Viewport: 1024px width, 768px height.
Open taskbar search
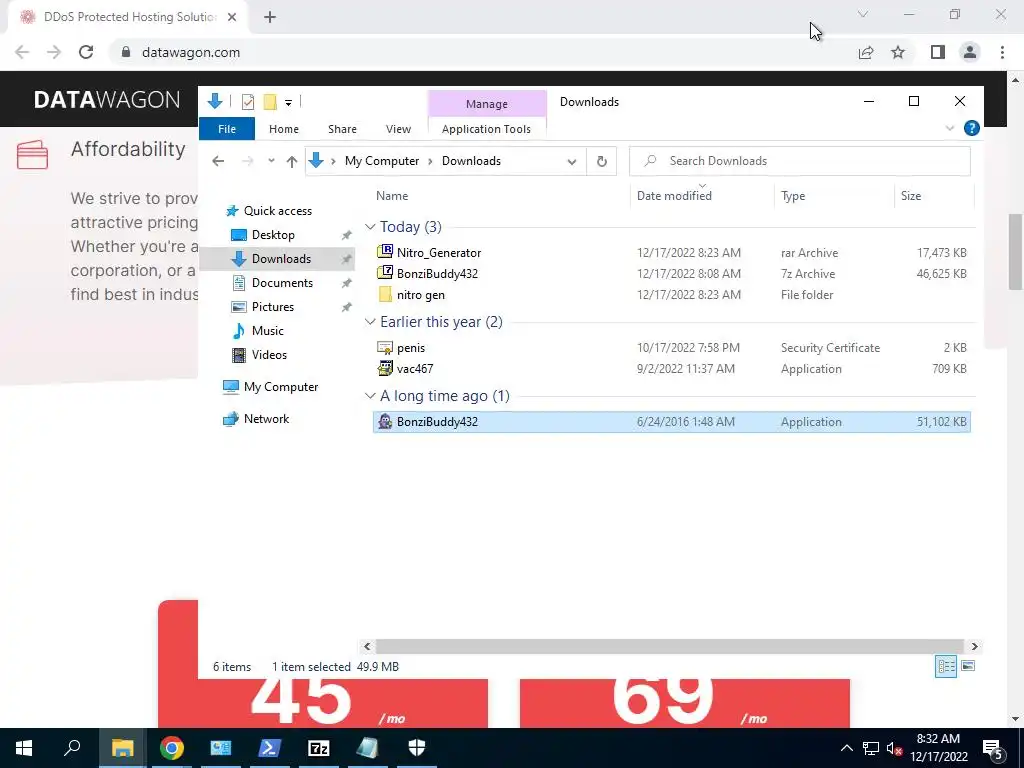click(x=72, y=748)
